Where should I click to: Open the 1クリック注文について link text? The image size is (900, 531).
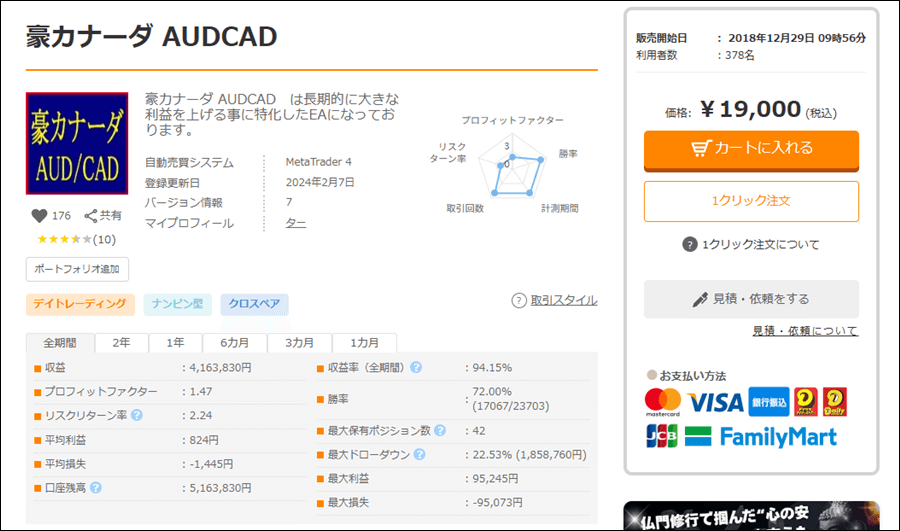click(761, 245)
